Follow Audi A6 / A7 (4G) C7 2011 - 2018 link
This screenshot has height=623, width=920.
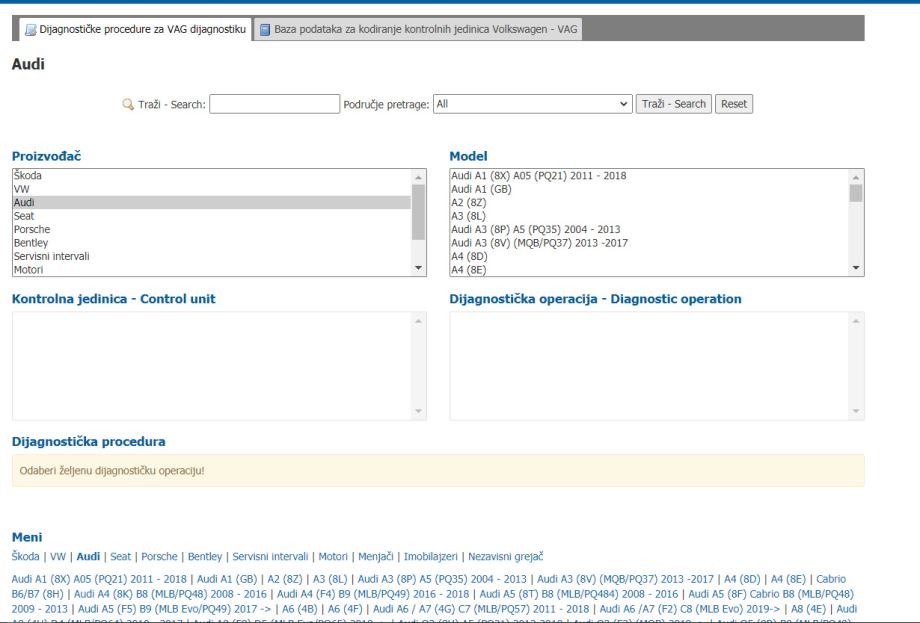(x=481, y=609)
